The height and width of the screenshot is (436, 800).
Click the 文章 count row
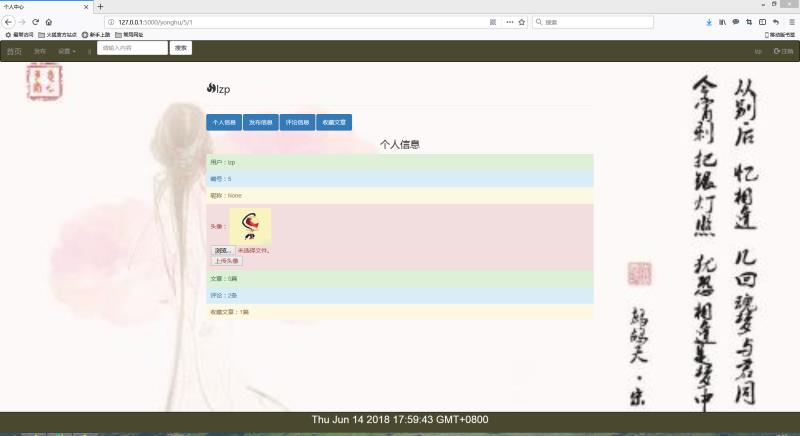point(400,279)
